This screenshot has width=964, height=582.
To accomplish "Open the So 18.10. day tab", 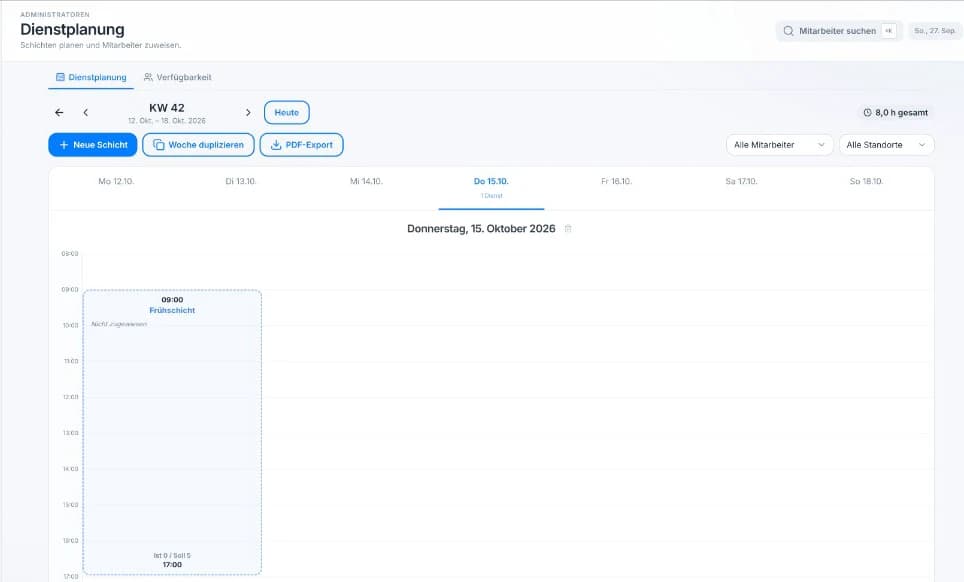I will coord(866,181).
